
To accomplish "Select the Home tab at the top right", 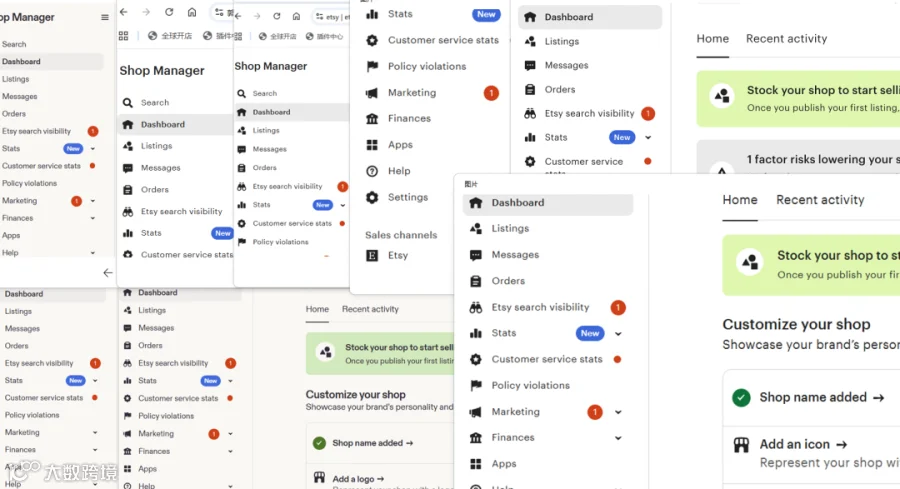I will (712, 38).
